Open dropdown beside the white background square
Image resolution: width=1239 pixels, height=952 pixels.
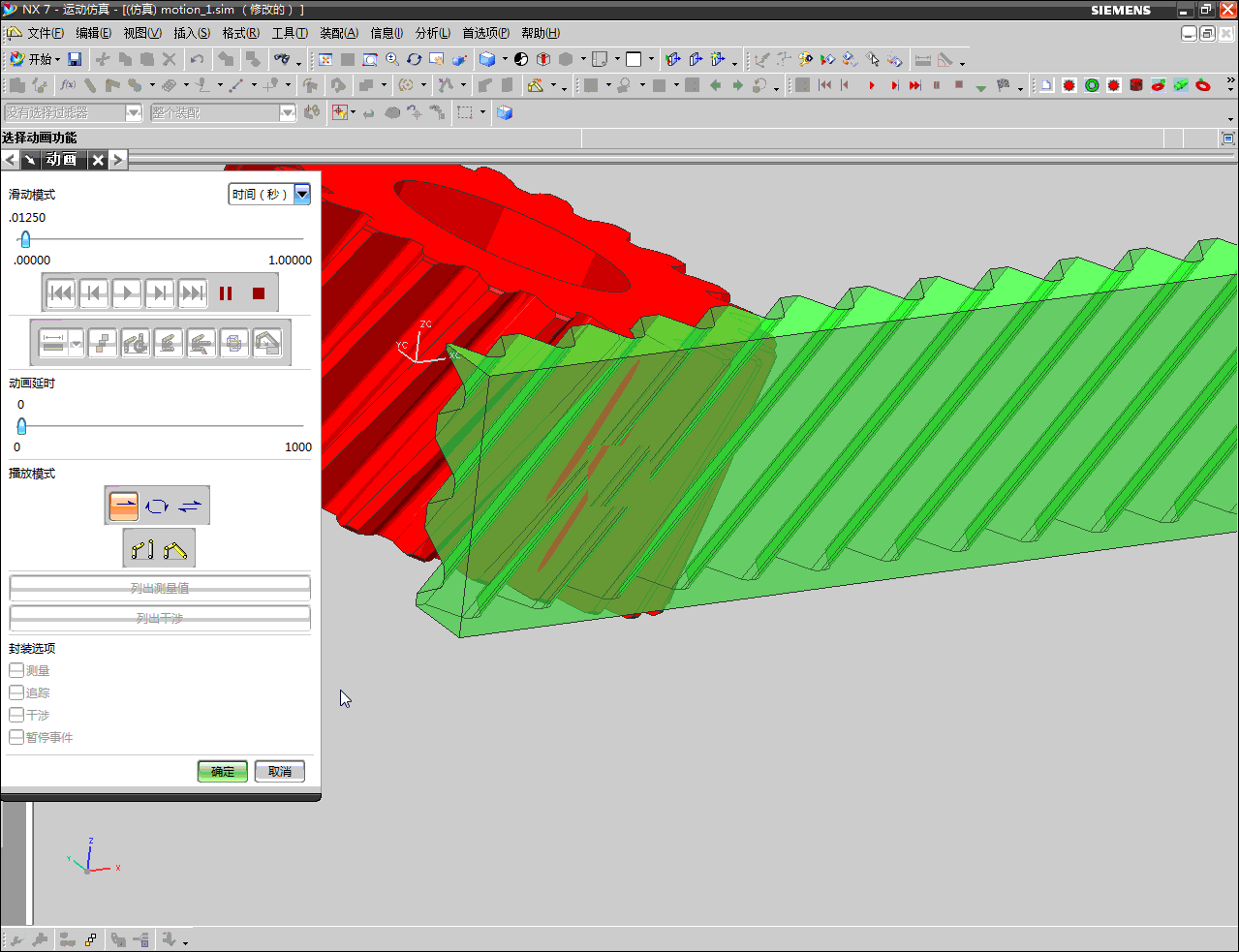pyautogui.click(x=651, y=59)
